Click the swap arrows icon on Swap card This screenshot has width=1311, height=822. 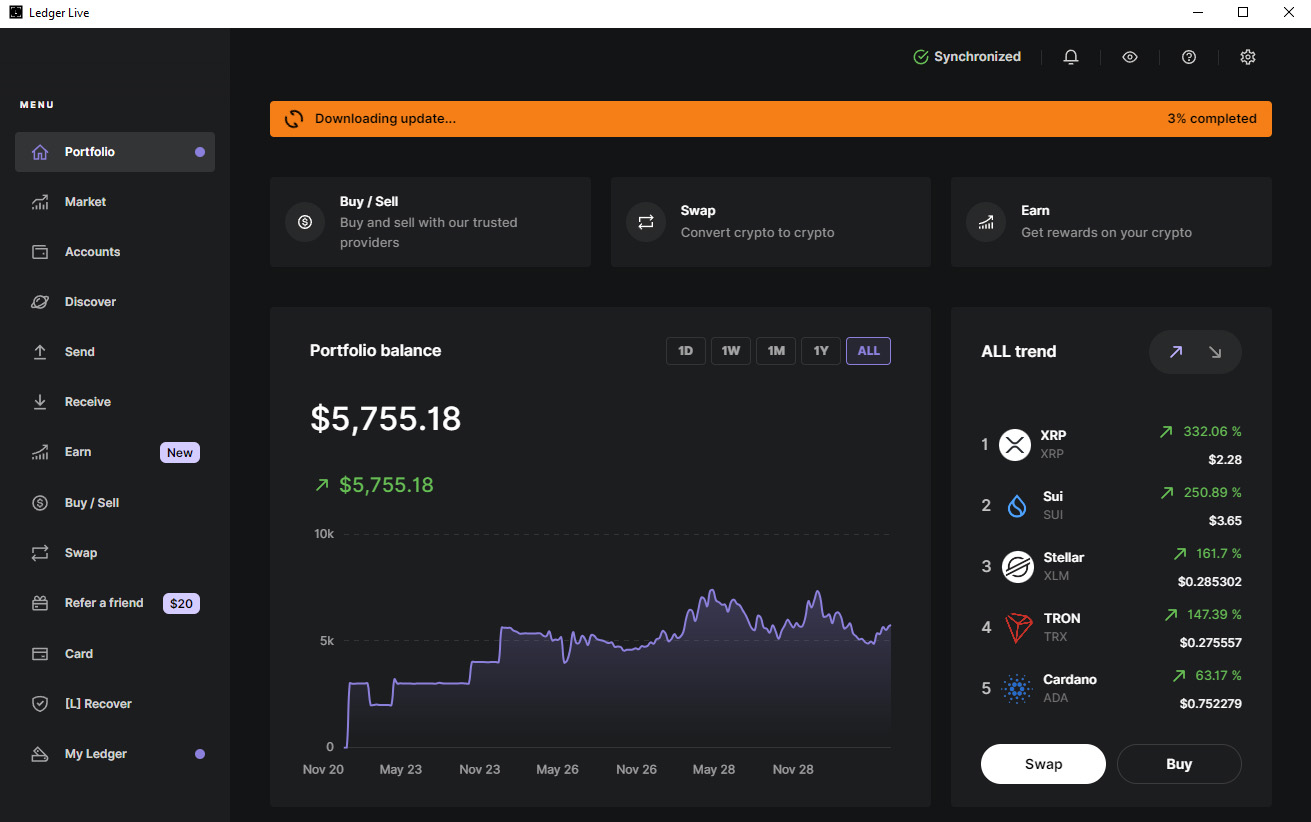646,222
